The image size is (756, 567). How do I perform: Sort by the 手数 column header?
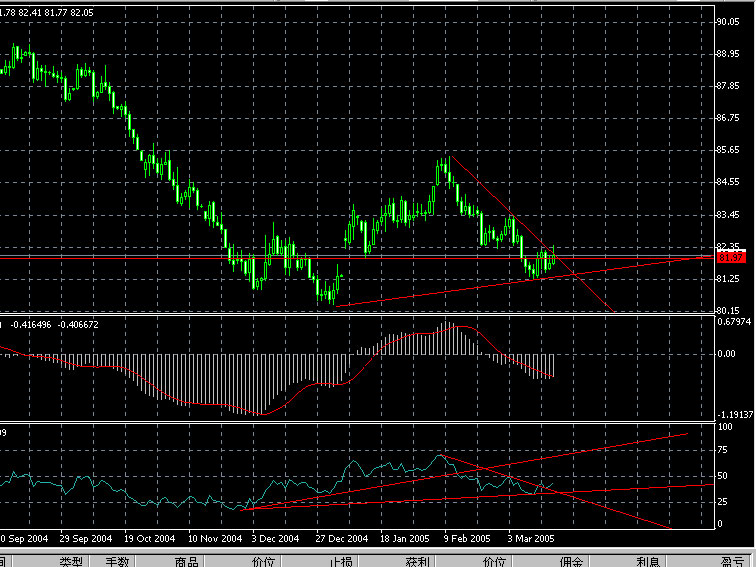119,561
